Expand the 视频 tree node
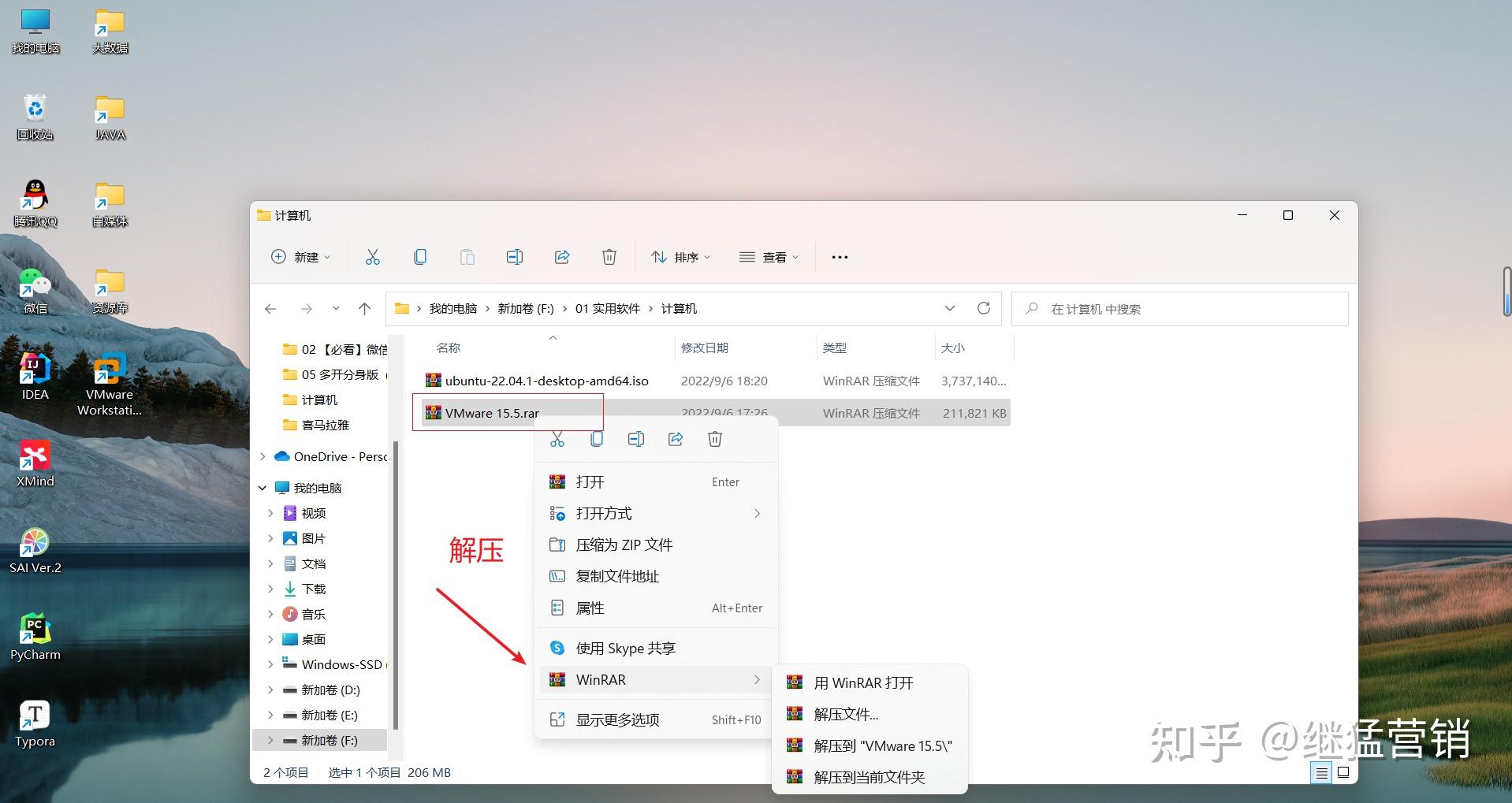 [270, 513]
